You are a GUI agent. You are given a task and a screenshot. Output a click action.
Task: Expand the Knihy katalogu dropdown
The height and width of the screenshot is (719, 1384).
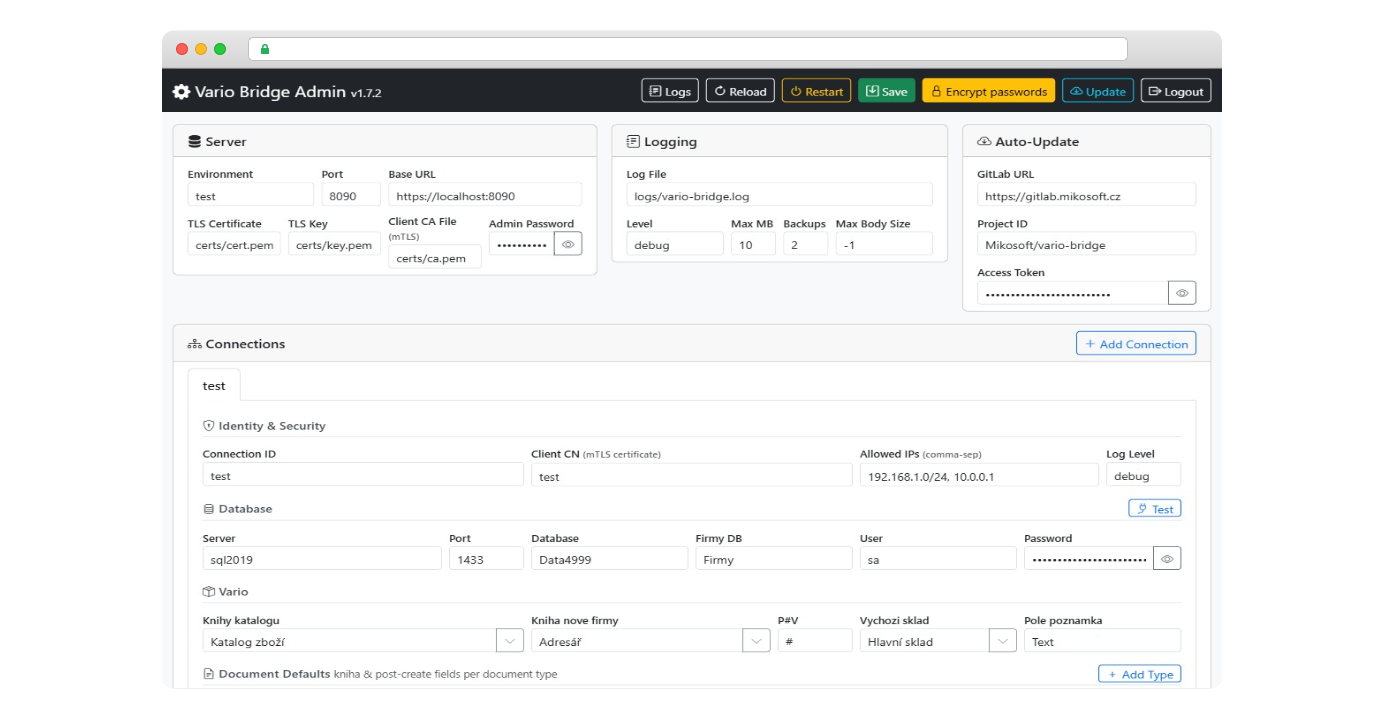510,641
